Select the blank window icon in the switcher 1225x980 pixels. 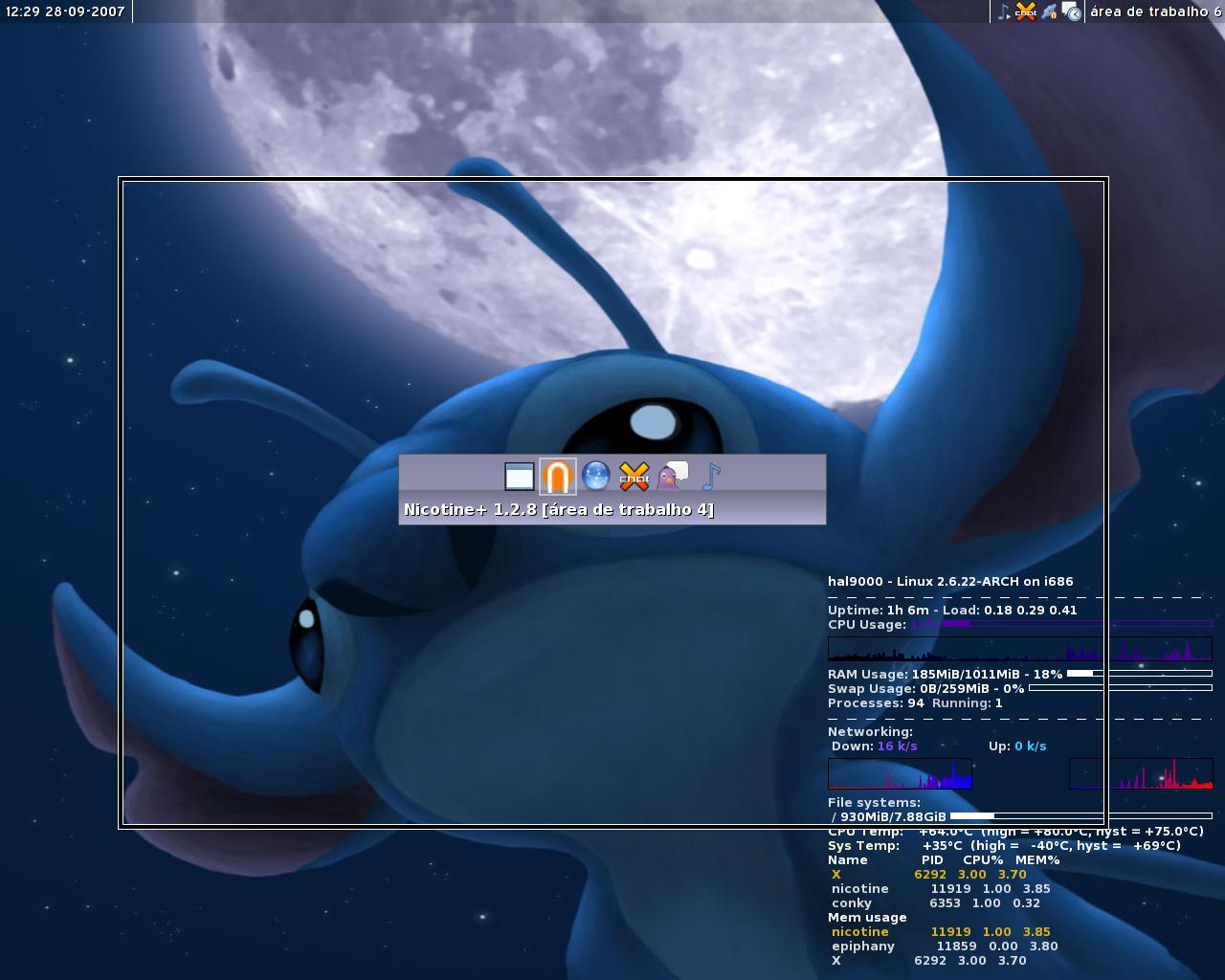point(520,476)
